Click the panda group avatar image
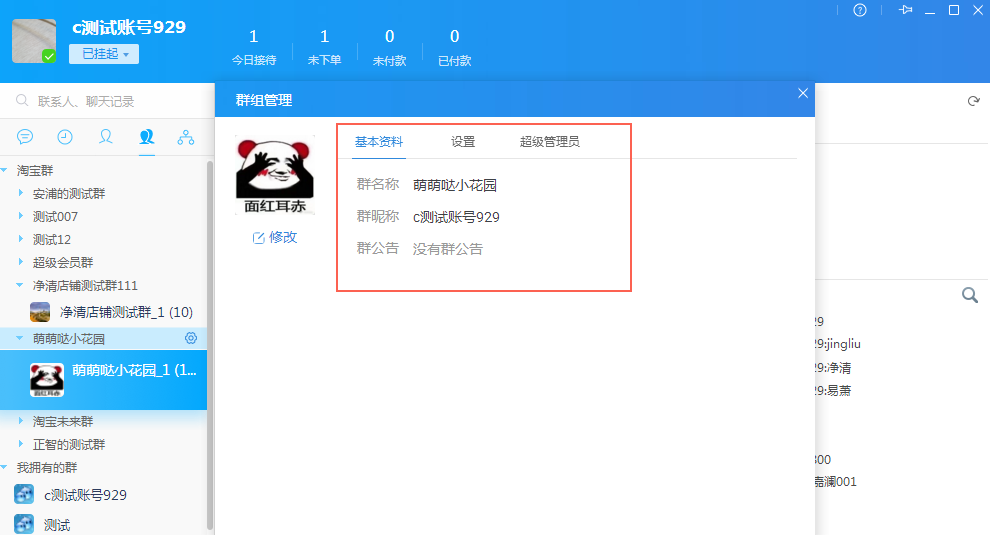The width and height of the screenshot is (990, 535). tap(275, 175)
